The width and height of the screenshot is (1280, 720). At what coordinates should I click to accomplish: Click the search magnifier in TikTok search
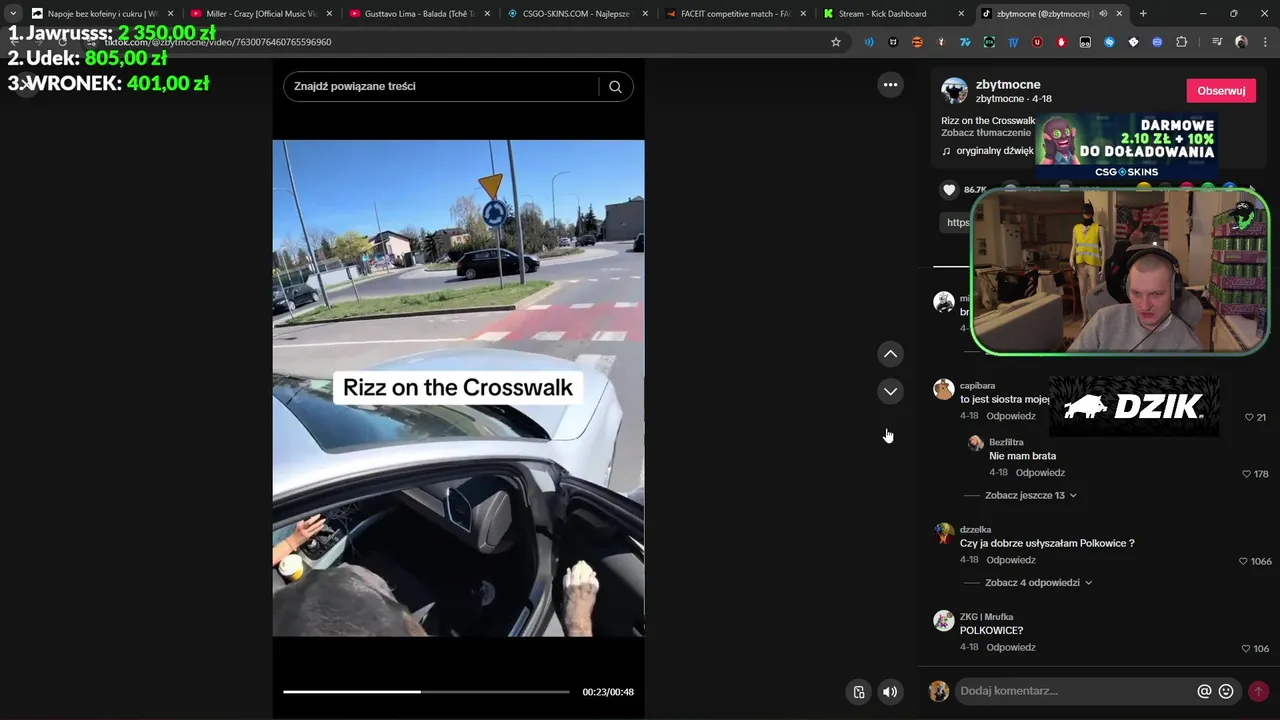point(615,86)
